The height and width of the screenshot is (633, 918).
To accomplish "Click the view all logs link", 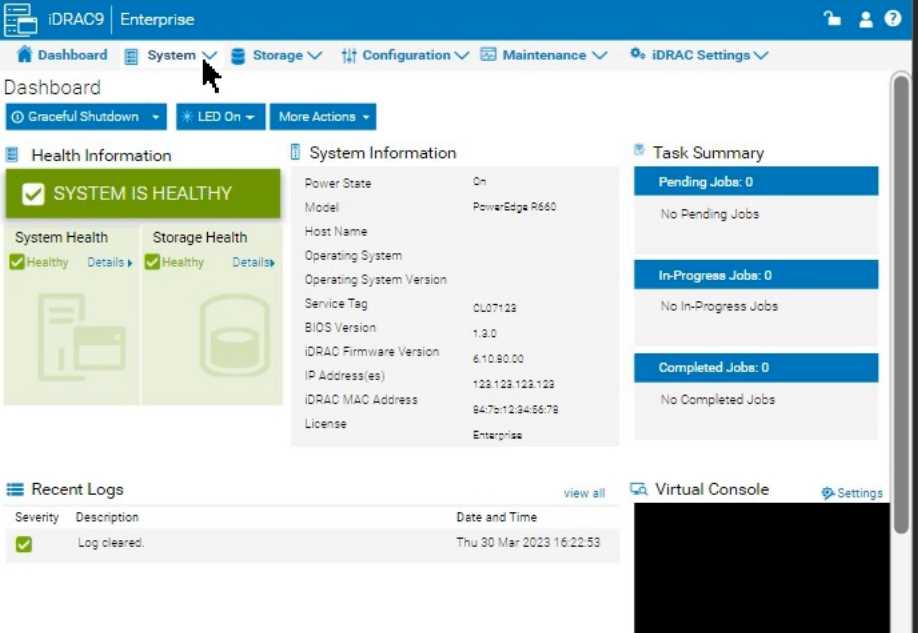I will click(x=584, y=493).
